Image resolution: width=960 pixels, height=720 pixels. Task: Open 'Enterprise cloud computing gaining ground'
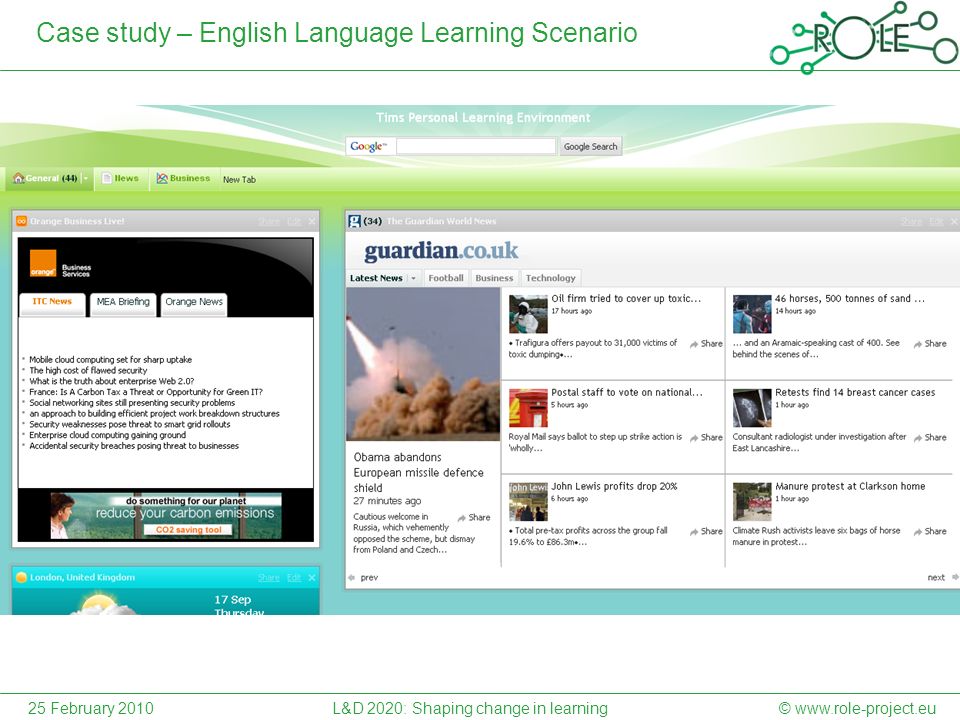tap(108, 435)
